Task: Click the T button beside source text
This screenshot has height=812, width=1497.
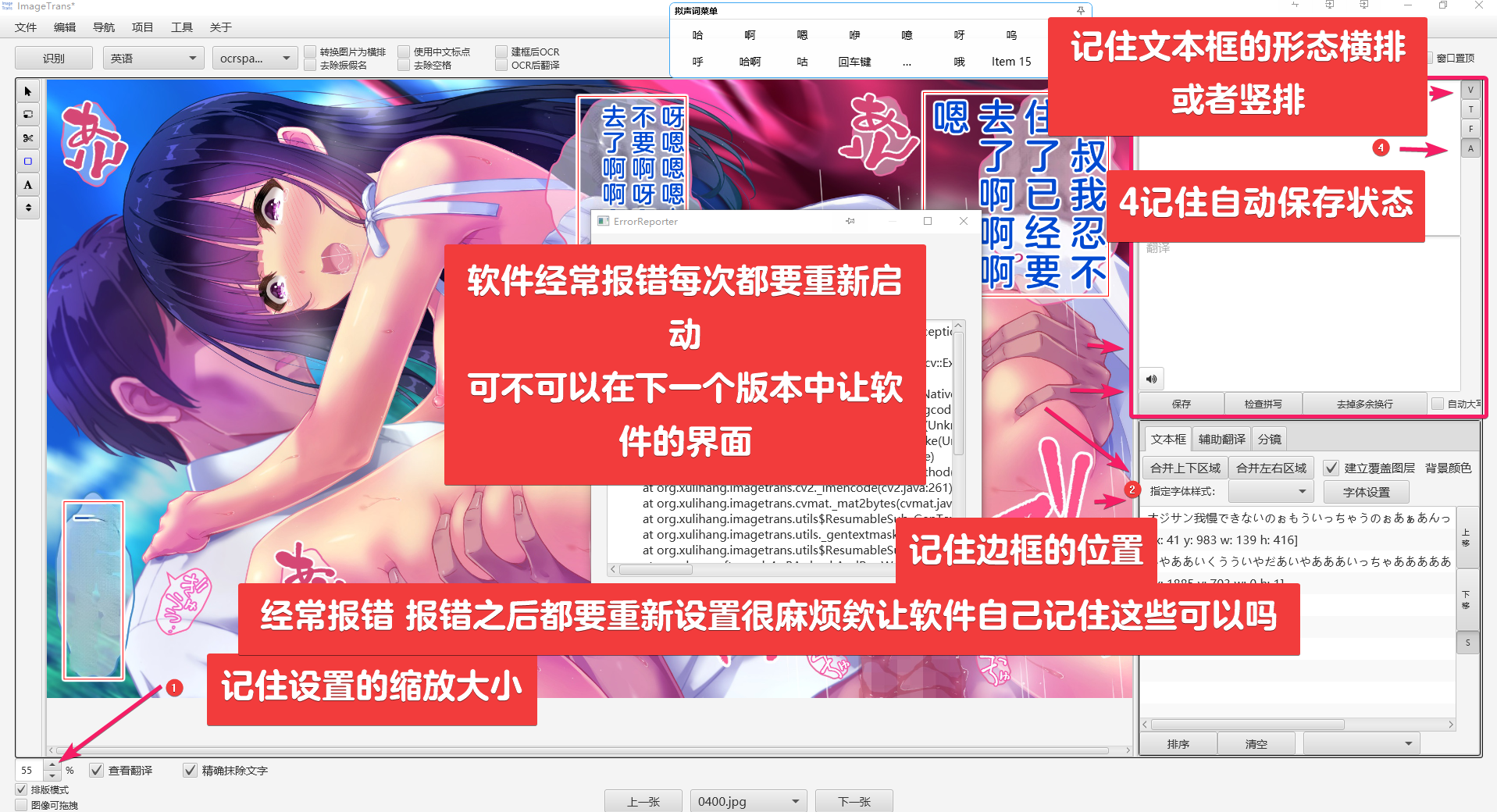Action: (x=1470, y=109)
